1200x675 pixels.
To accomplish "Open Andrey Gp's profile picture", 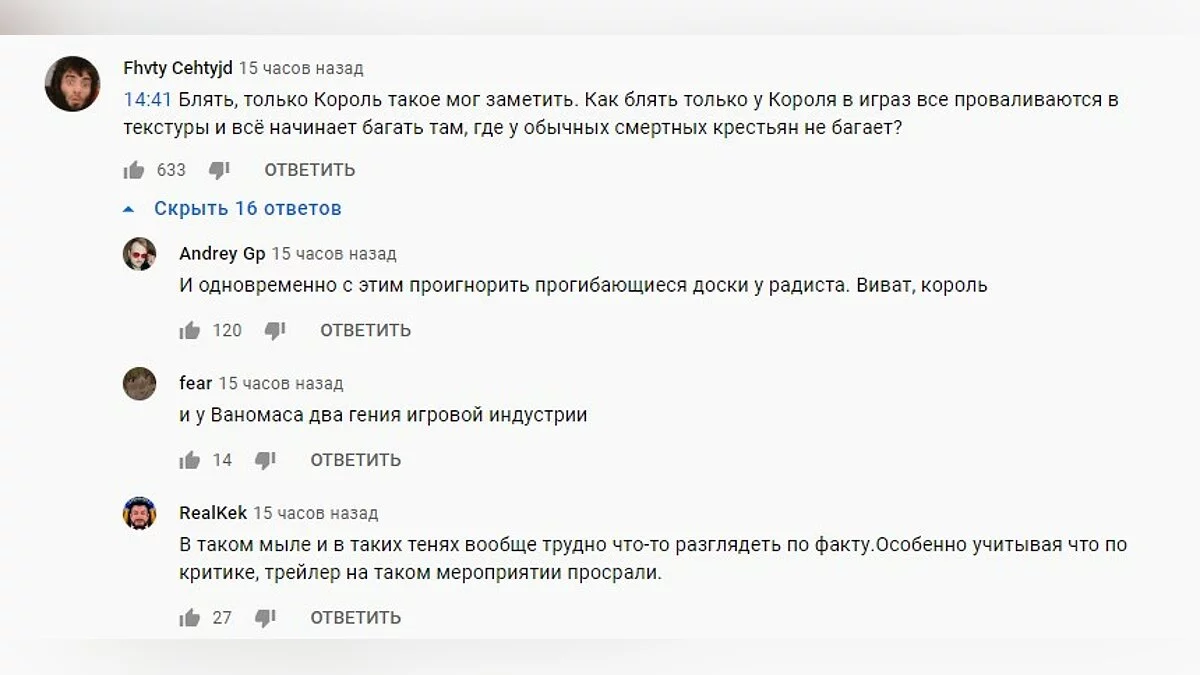I will pos(139,254).
